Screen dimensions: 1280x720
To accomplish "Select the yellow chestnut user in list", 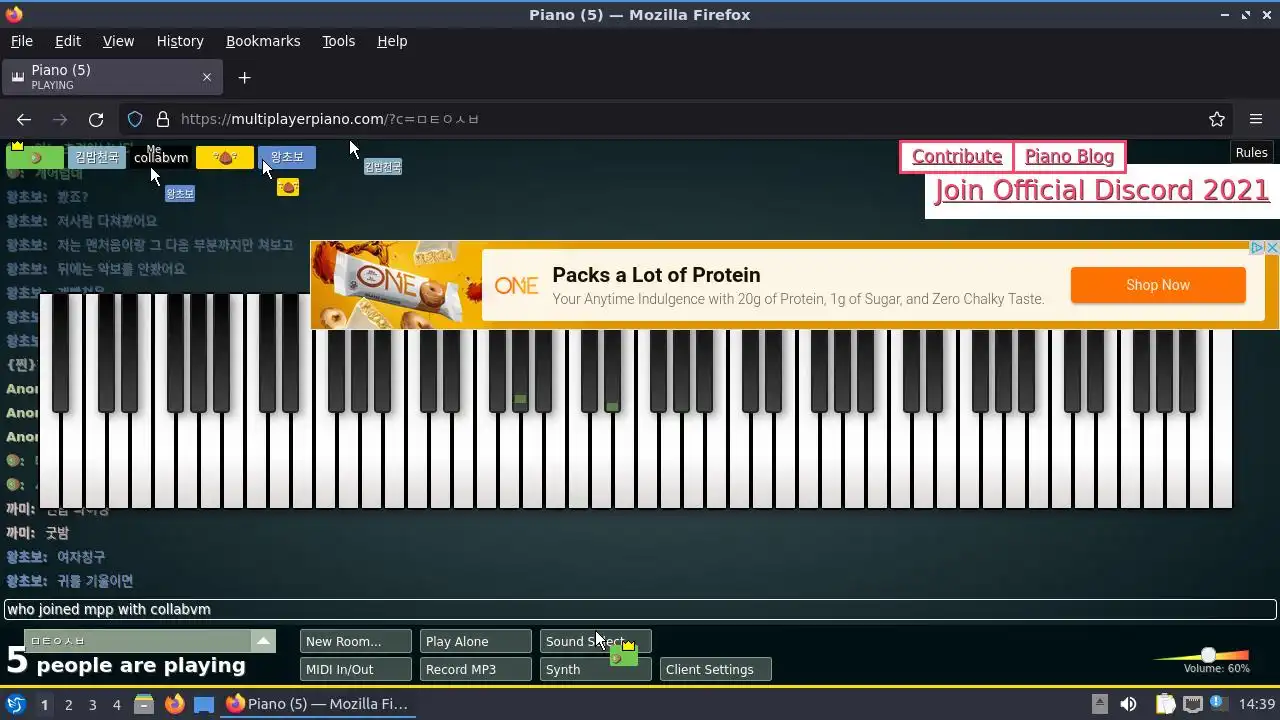I will (225, 157).
